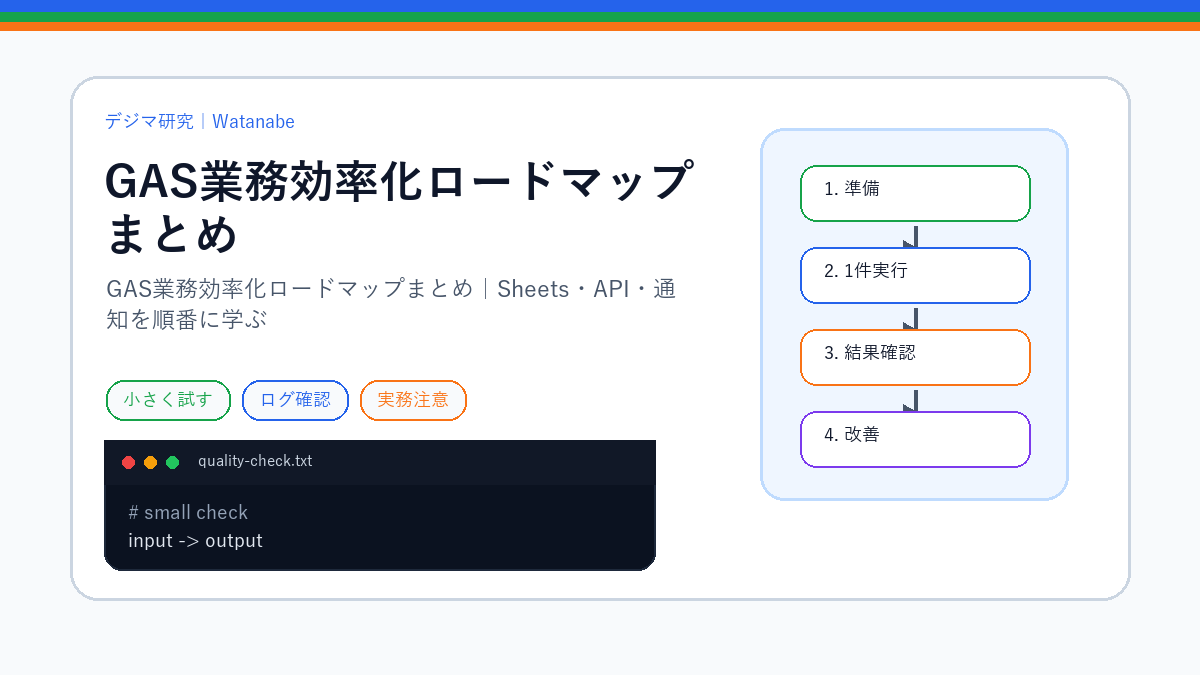This screenshot has height=675, width=1200.
Task: Select step box 1. 準備
Action: (x=915, y=193)
